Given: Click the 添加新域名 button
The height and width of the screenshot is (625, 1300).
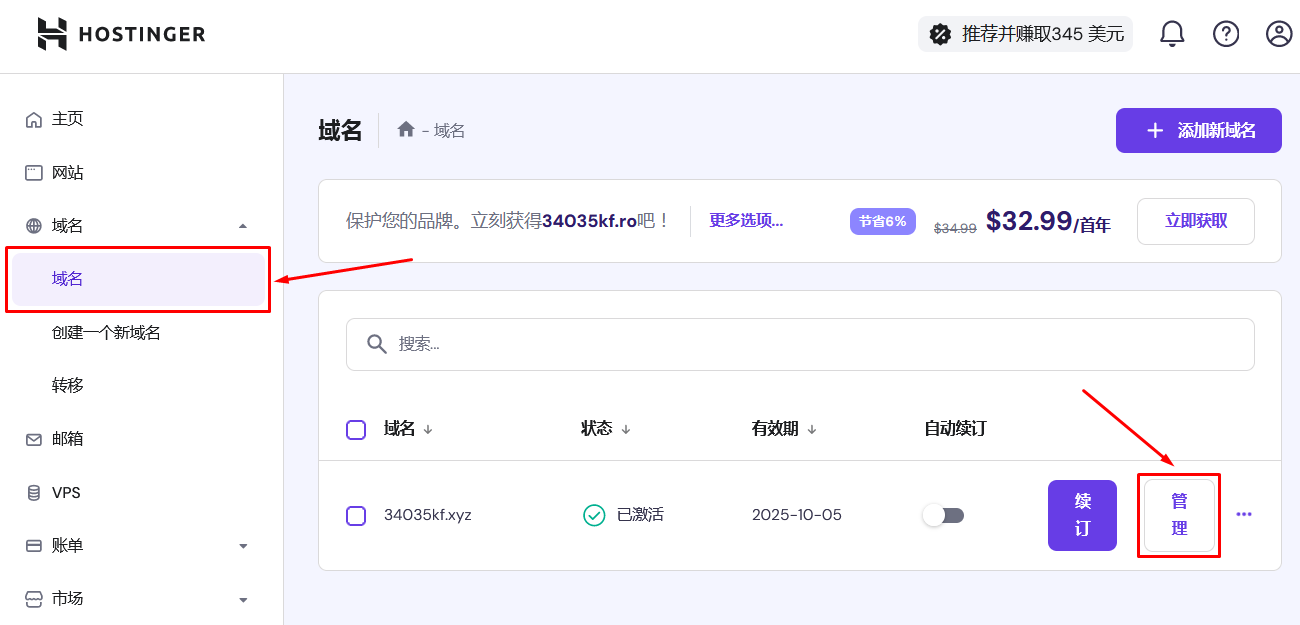Looking at the screenshot, I should click(x=1198, y=130).
